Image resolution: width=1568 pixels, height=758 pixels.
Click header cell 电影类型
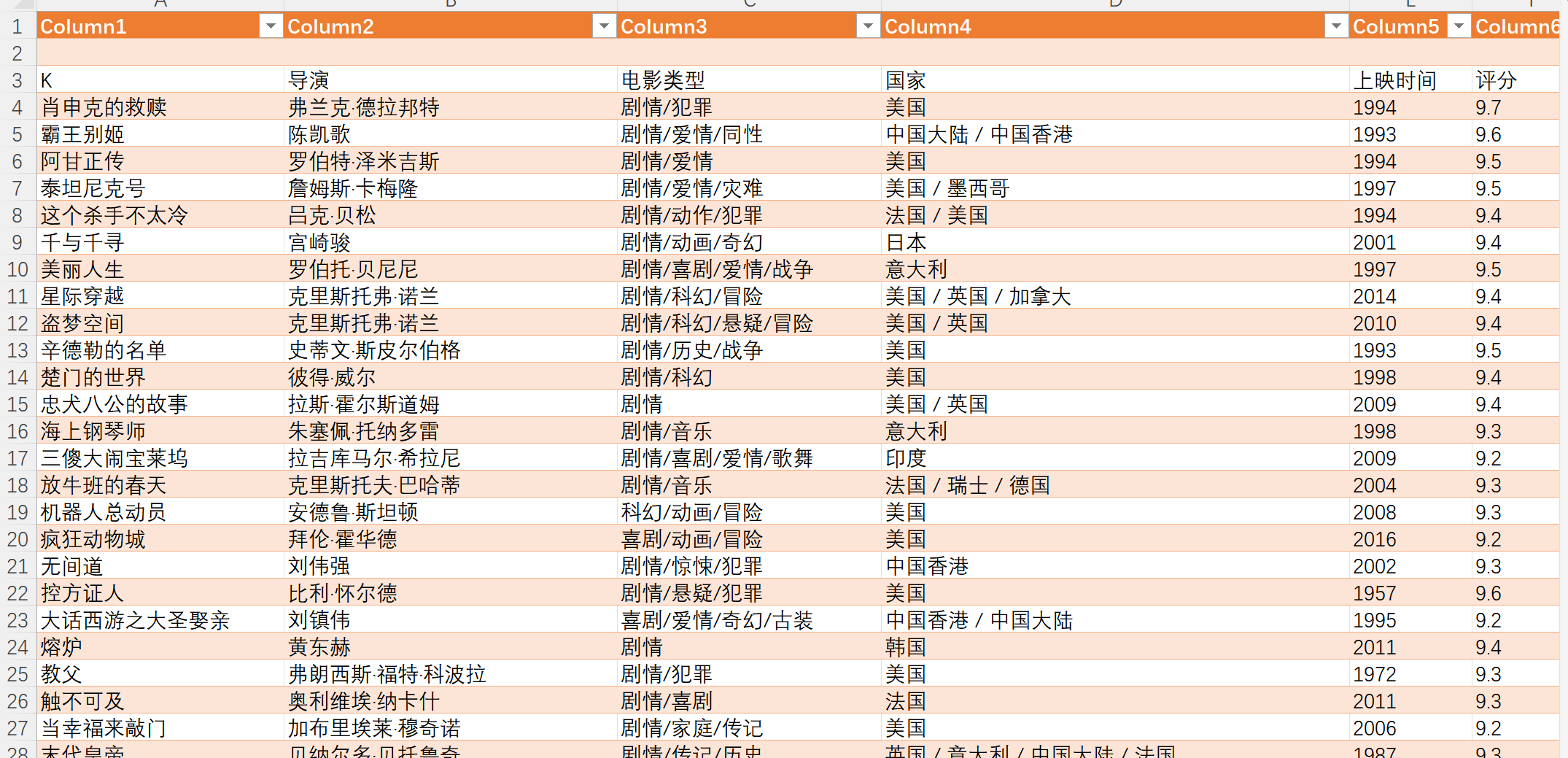[750, 80]
